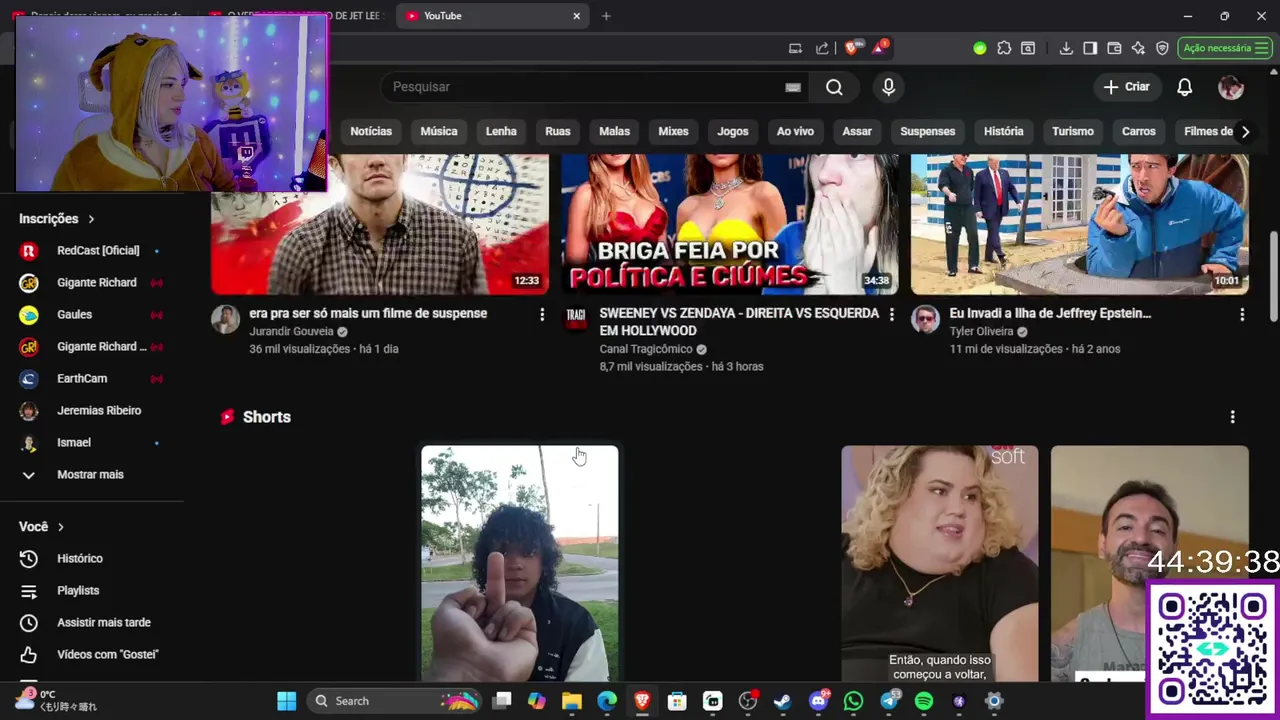
Task: Click the green extension circle icon
Action: 980,48
